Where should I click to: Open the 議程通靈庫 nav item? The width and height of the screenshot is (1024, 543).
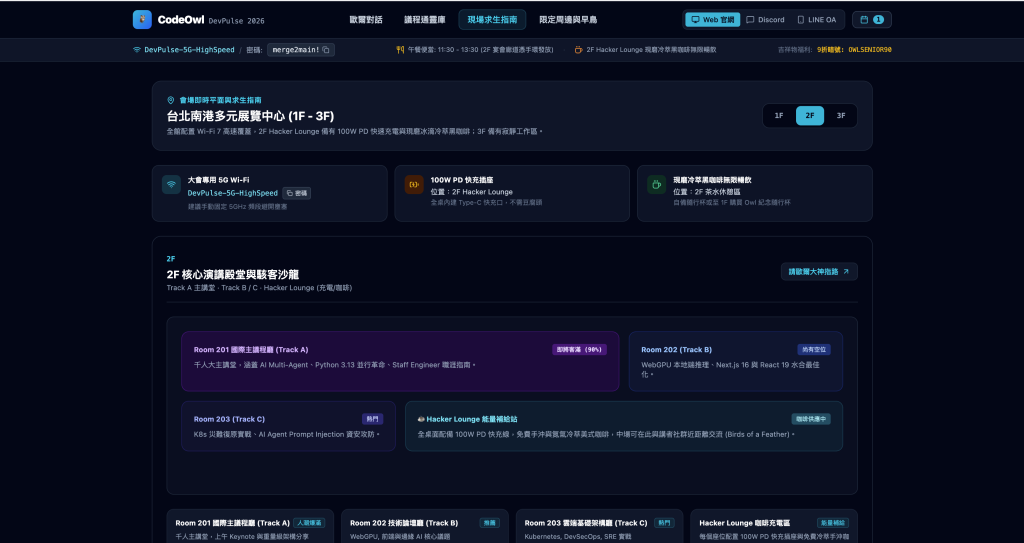click(424, 20)
